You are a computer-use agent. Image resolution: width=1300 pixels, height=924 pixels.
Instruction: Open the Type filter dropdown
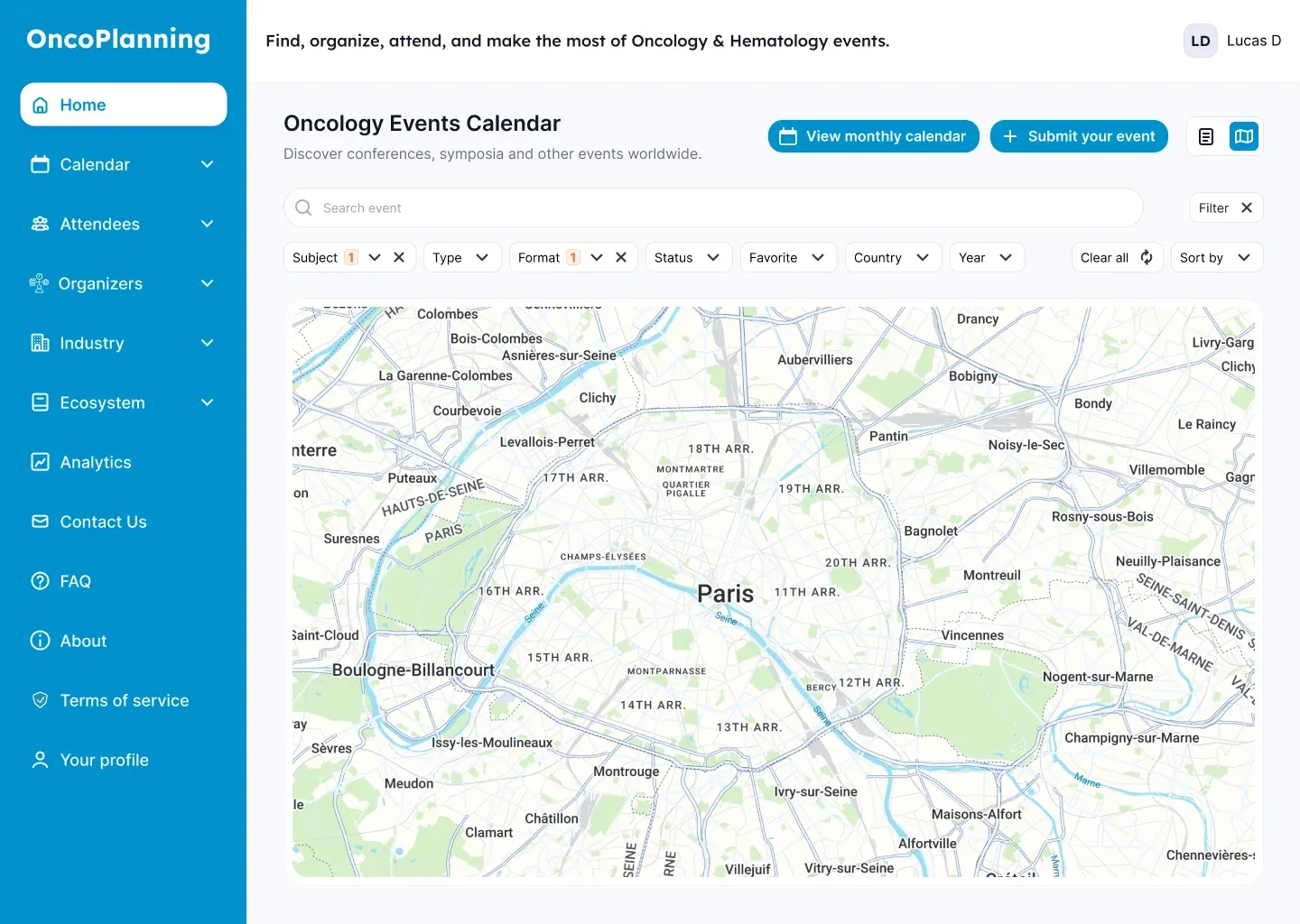tap(461, 257)
